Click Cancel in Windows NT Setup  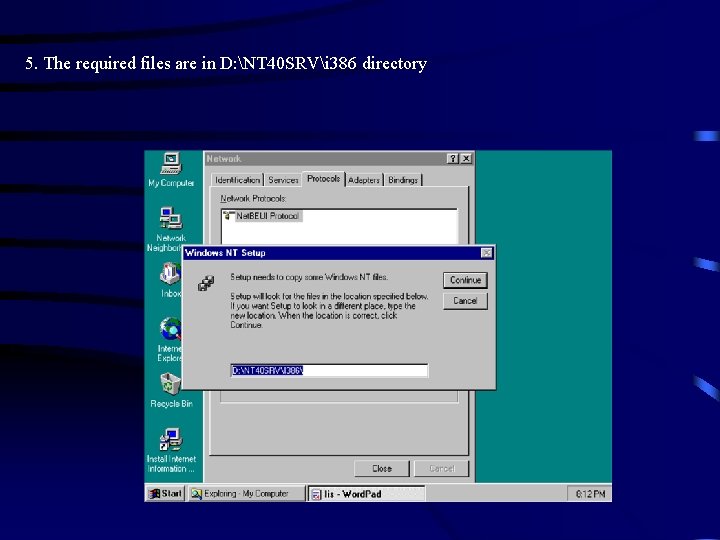[x=465, y=301]
